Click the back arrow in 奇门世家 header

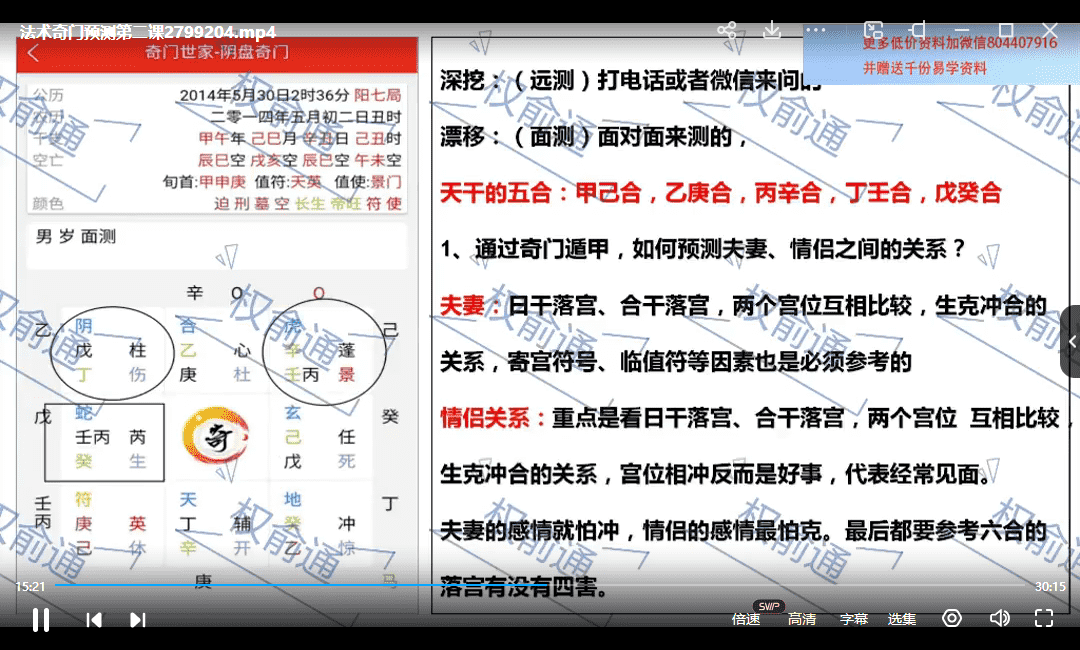pyautogui.click(x=33, y=53)
